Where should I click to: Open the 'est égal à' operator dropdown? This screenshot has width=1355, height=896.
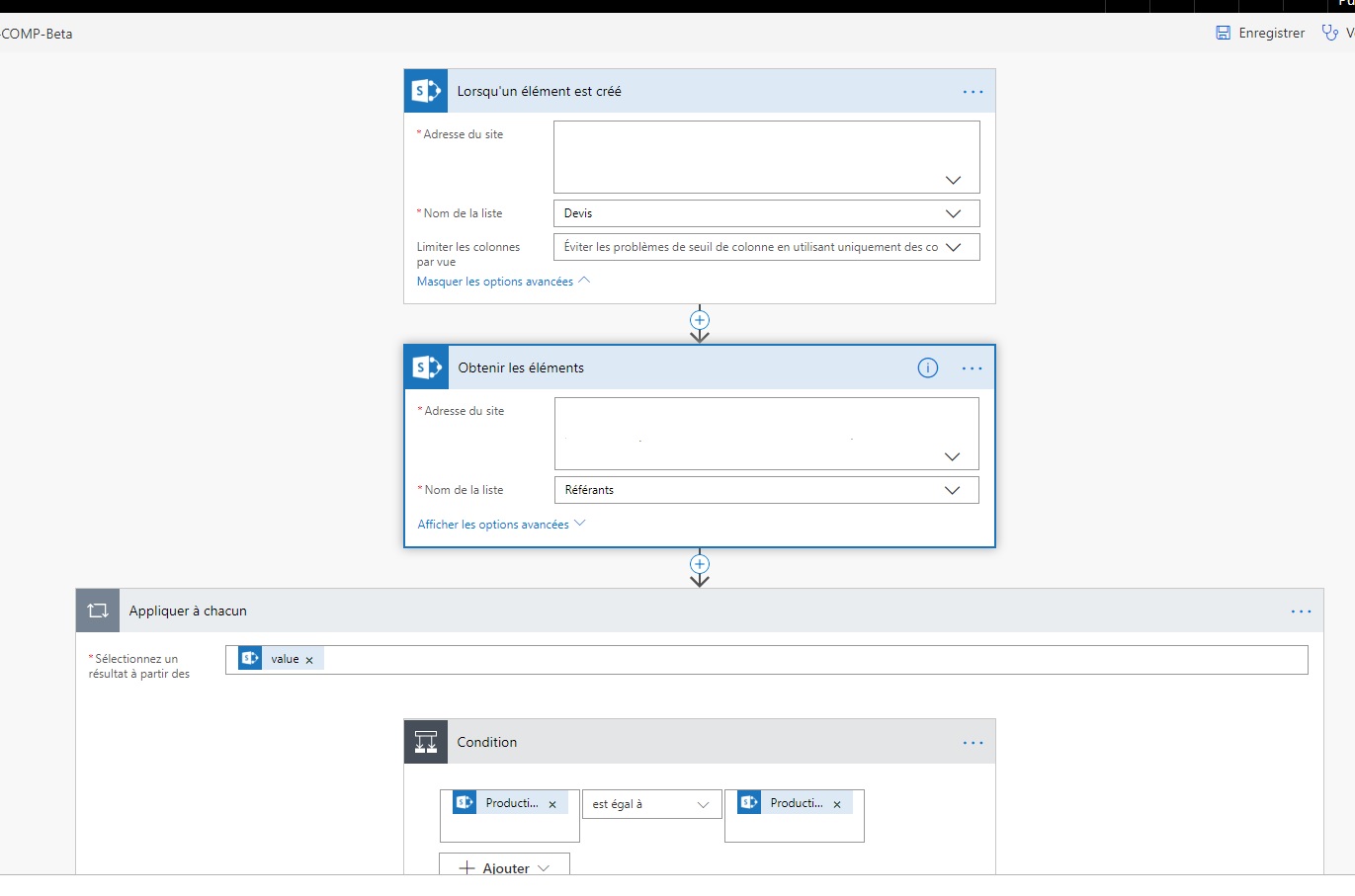tap(651, 804)
